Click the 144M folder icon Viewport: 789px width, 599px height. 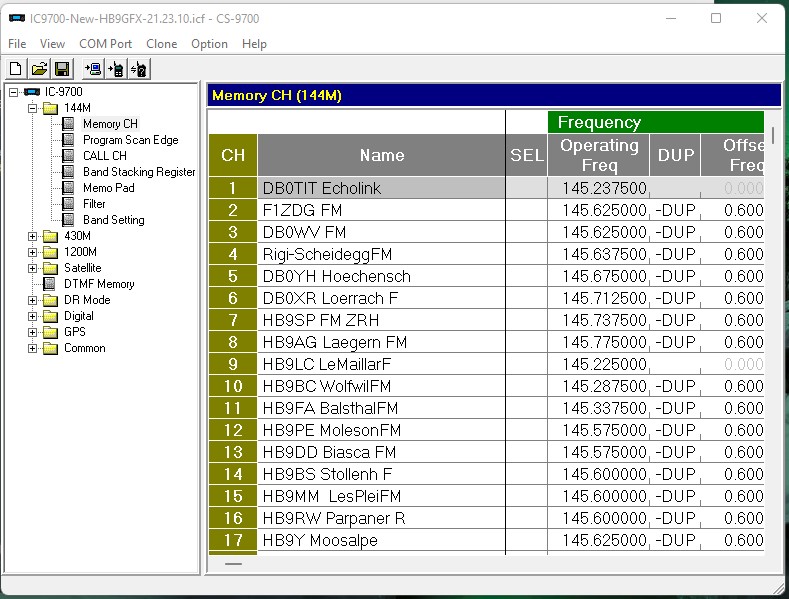click(50, 108)
